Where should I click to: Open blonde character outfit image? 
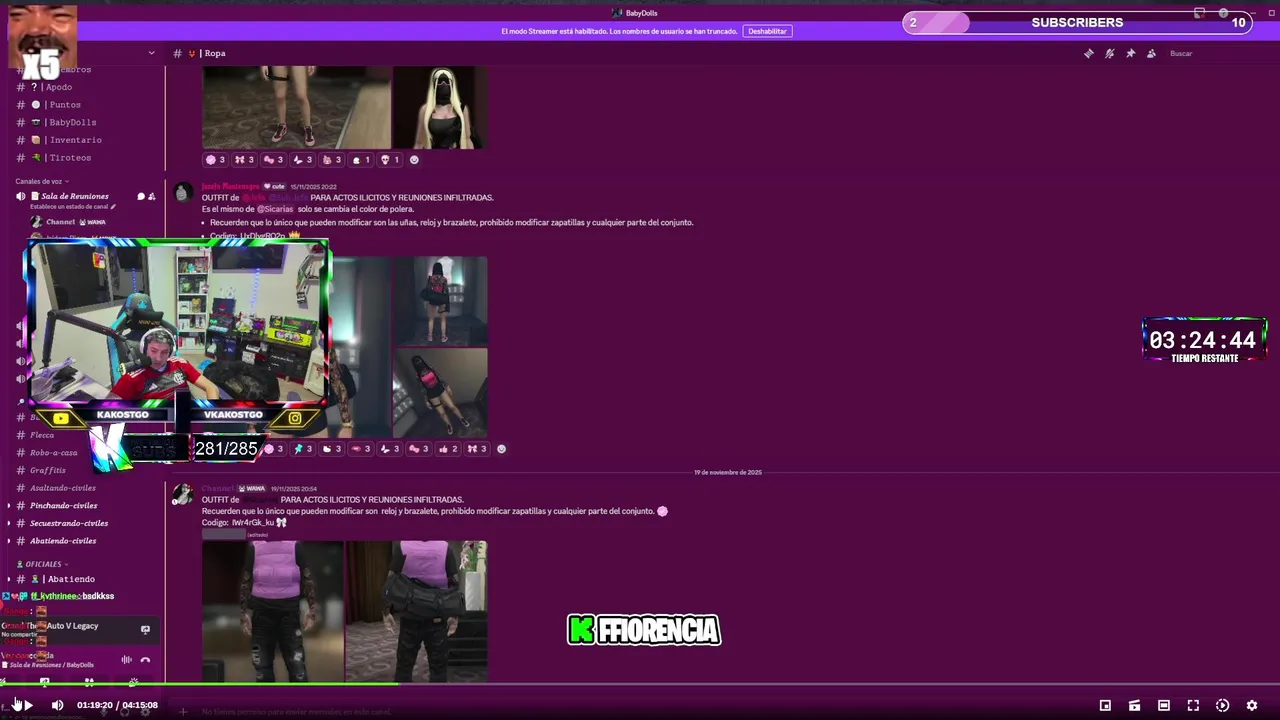click(440, 108)
